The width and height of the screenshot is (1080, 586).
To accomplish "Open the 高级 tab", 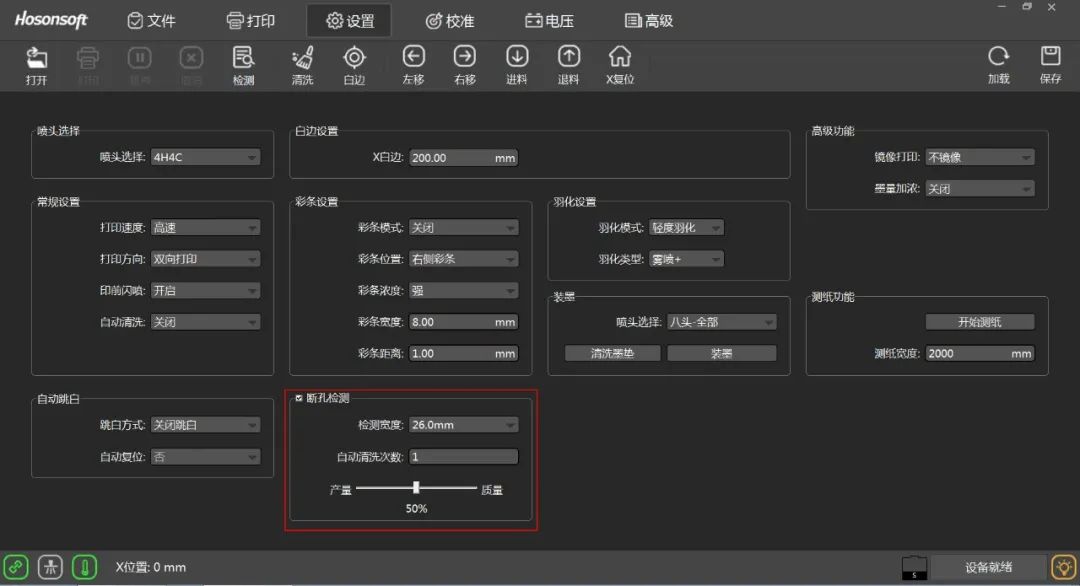I will [x=648, y=21].
